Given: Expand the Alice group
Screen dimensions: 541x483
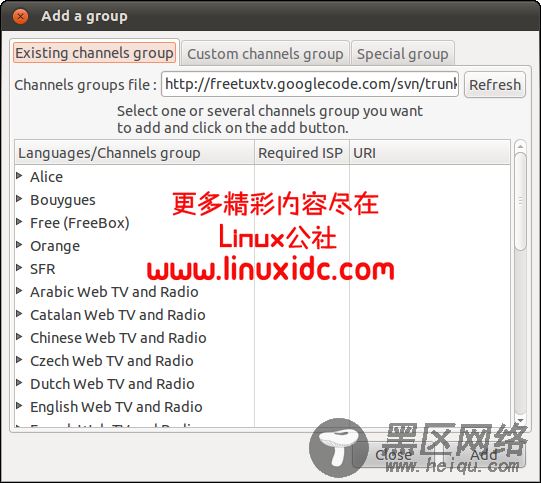Looking at the screenshot, I should 19,176.
